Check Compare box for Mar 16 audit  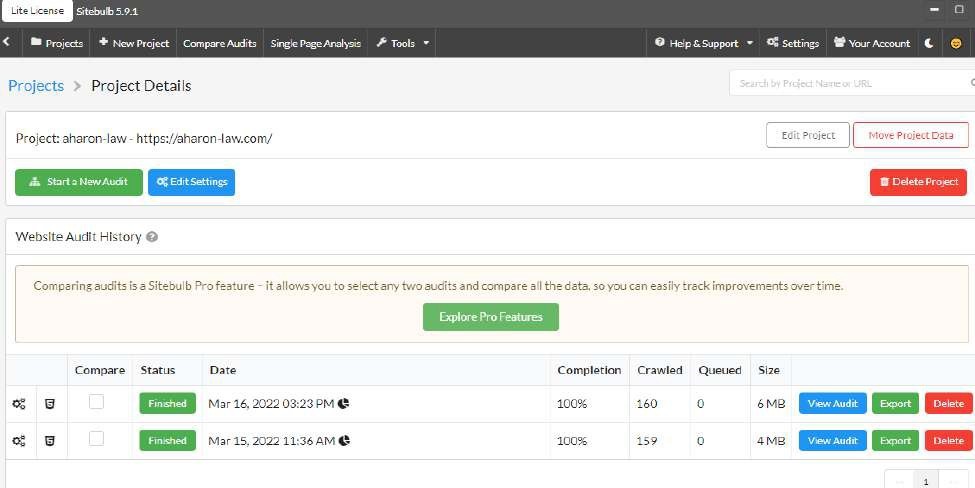(x=96, y=402)
